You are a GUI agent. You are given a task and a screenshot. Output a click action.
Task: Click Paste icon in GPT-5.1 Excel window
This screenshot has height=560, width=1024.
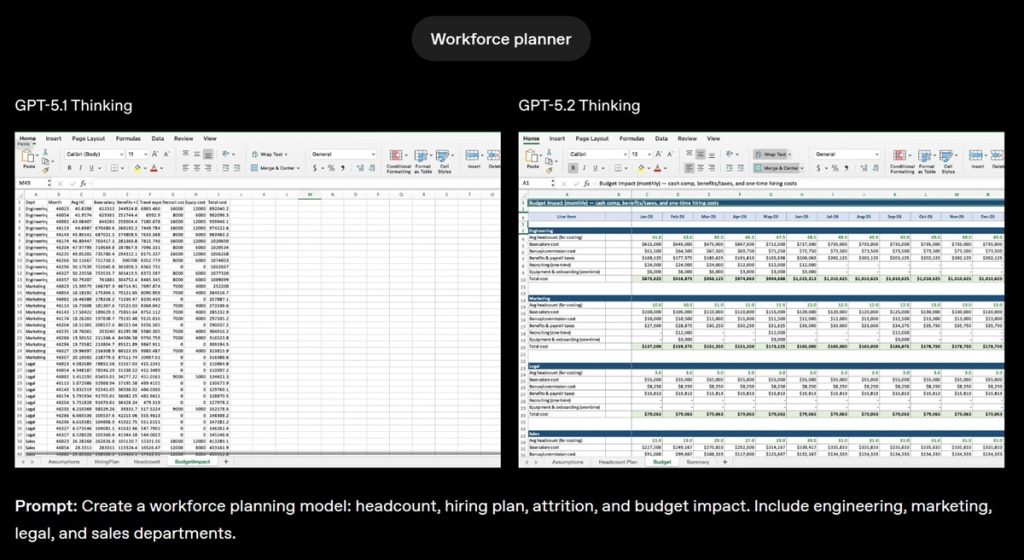[x=29, y=158]
